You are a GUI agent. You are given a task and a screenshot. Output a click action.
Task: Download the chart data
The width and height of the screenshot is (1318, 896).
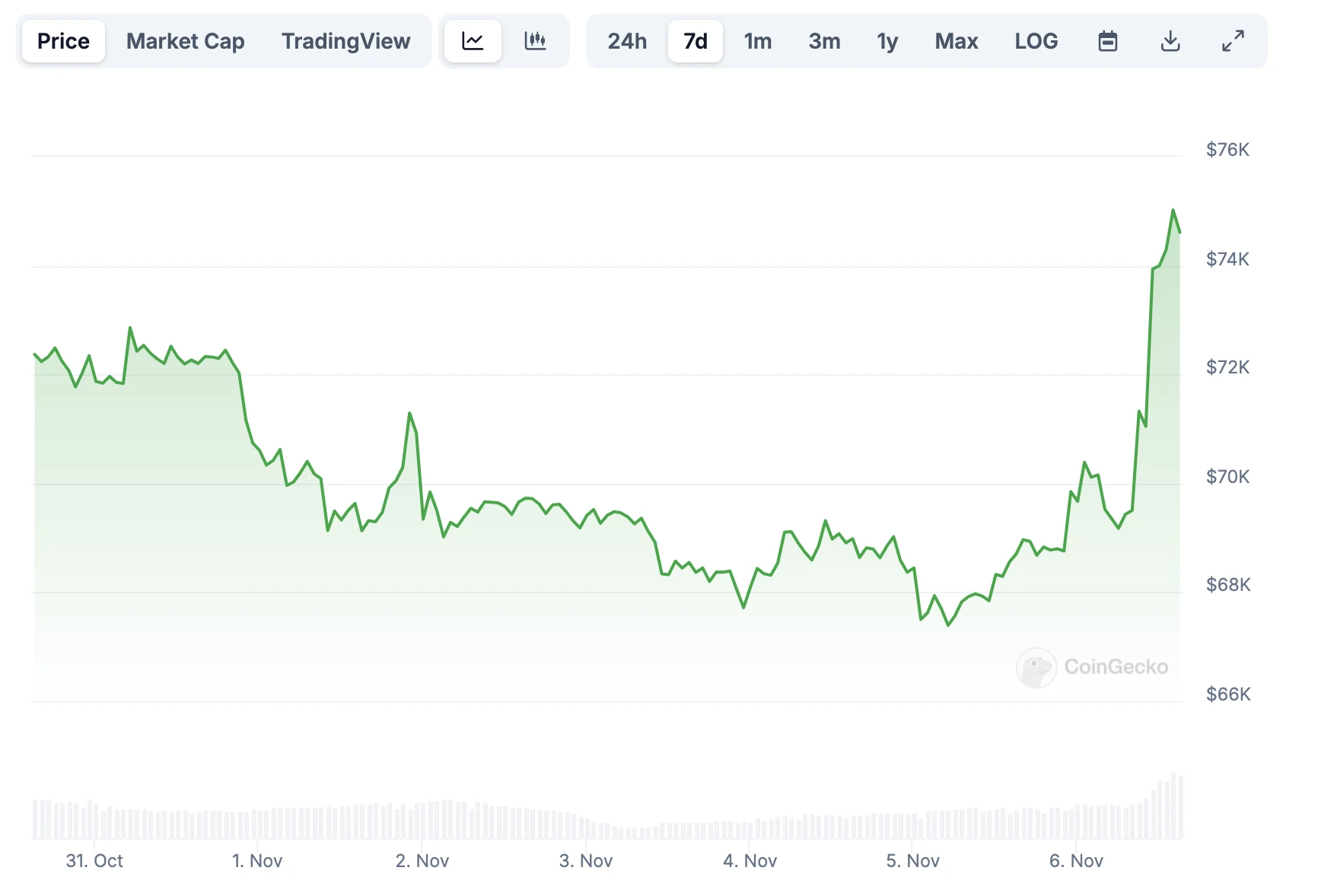pos(1170,41)
